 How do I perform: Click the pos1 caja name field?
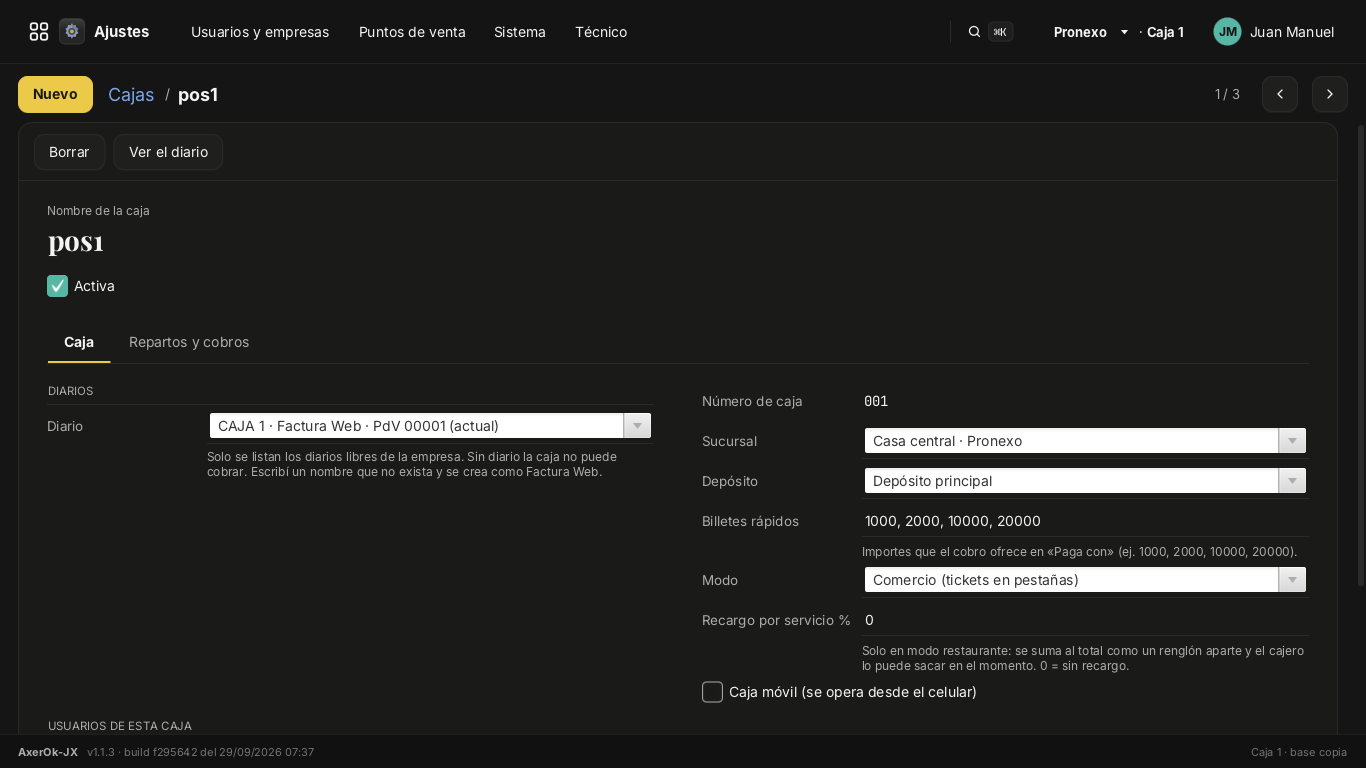click(x=76, y=242)
